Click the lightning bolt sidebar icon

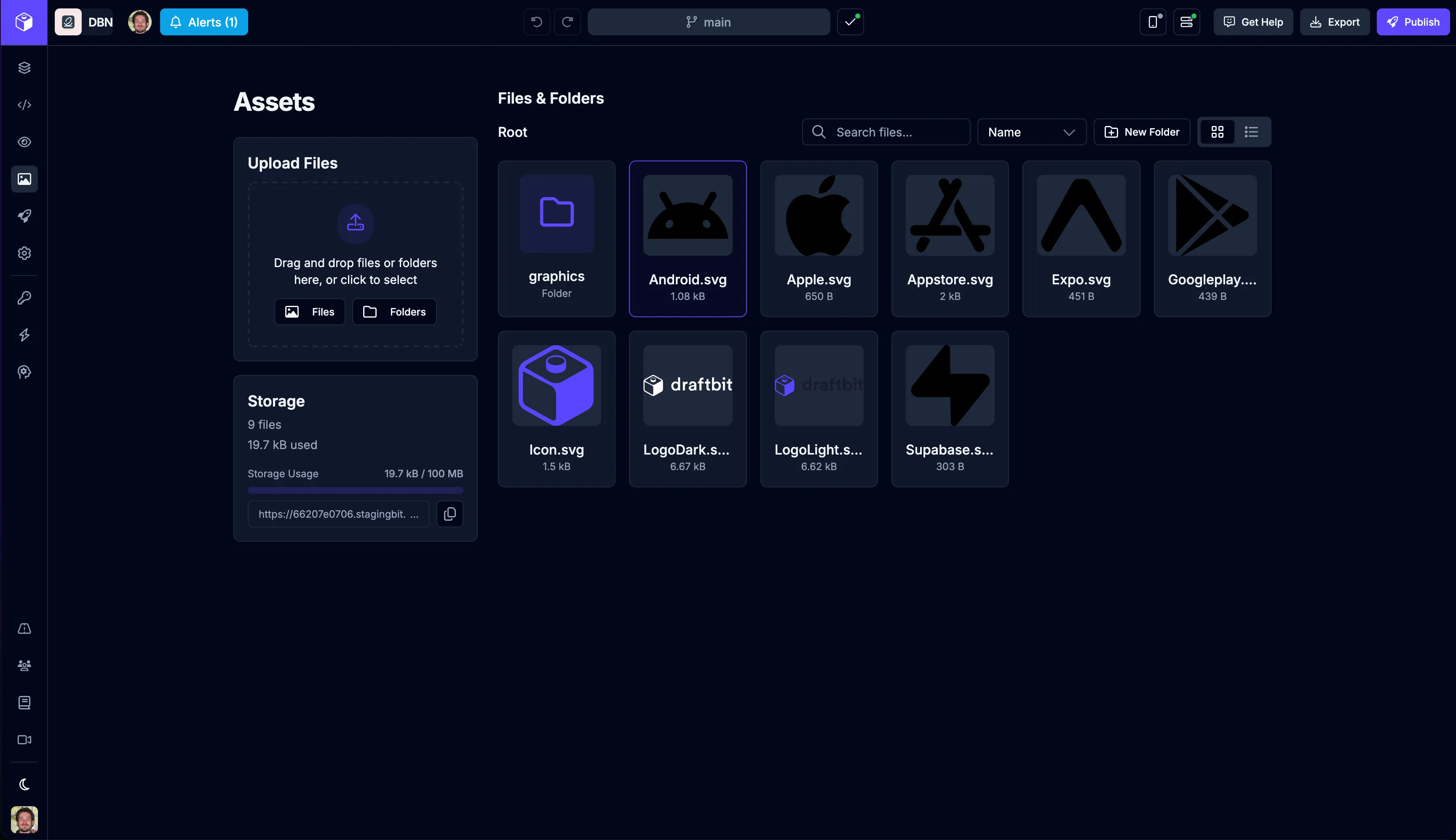24,334
